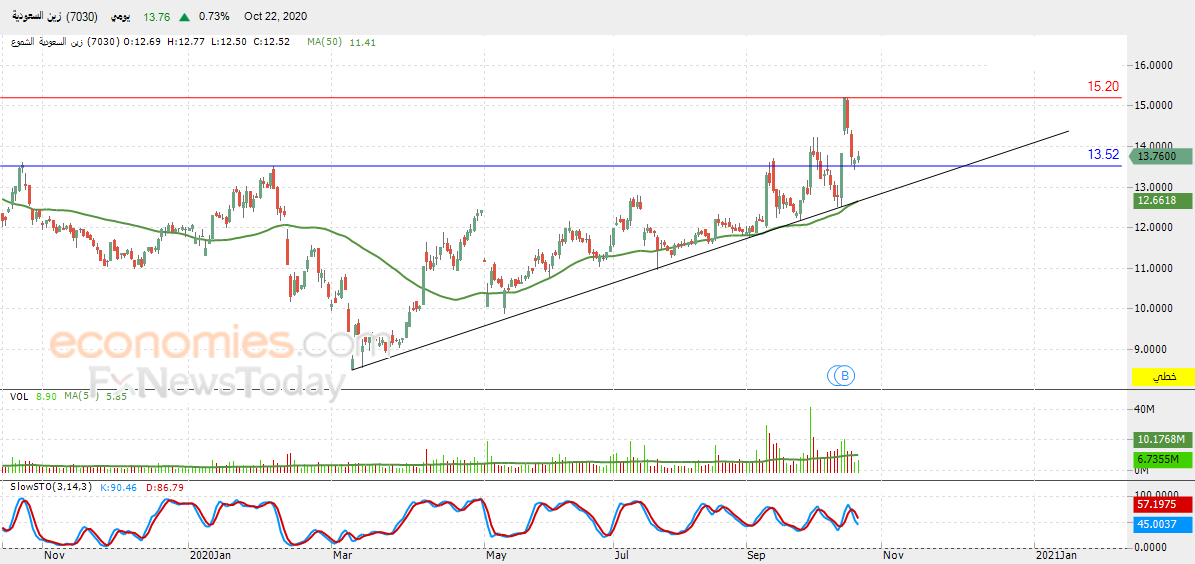Click the May time axis label
This screenshot has height=564, width=1195.
click(495, 556)
